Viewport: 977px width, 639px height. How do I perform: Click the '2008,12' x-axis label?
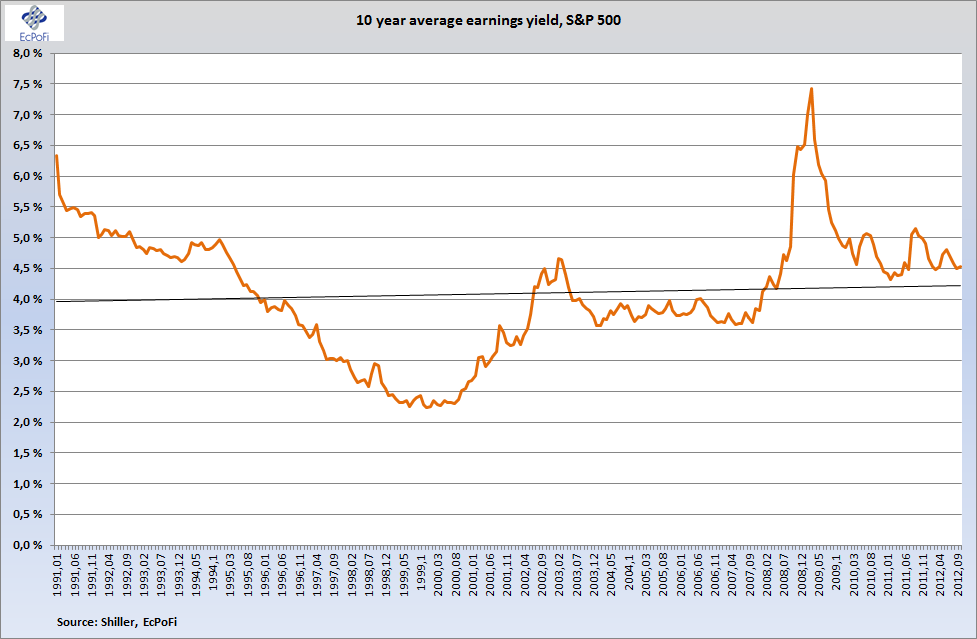(x=803, y=573)
